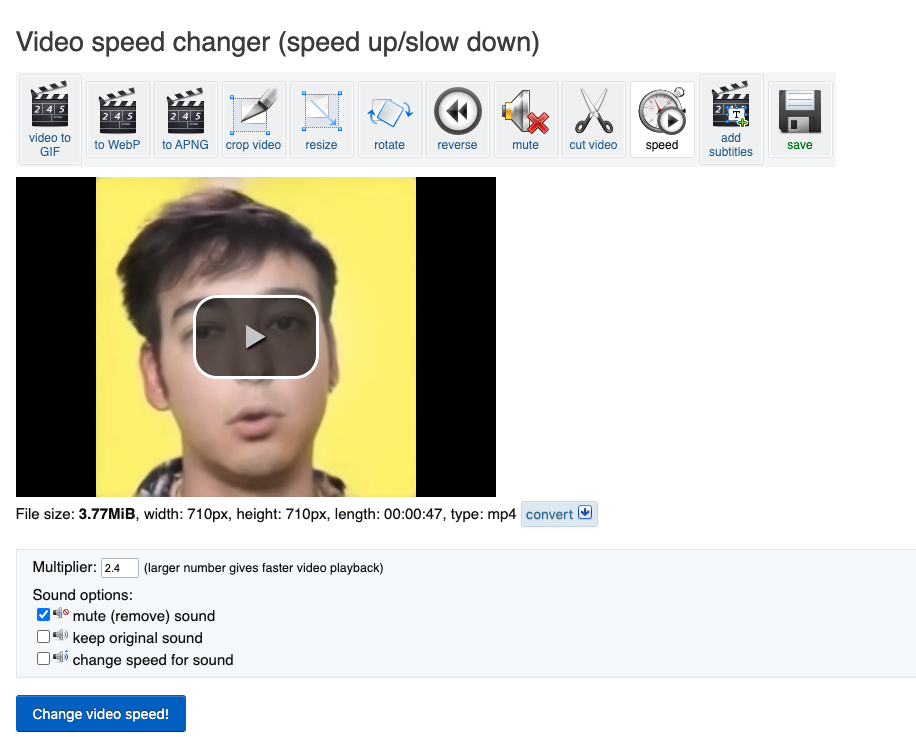Expand the convert dropdown
This screenshot has width=916, height=737.
tap(559, 514)
